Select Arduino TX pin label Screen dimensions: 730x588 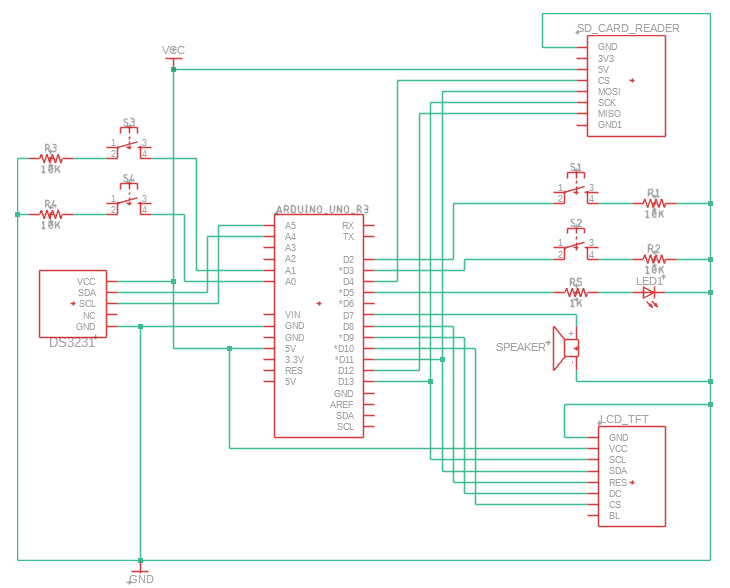[348, 237]
